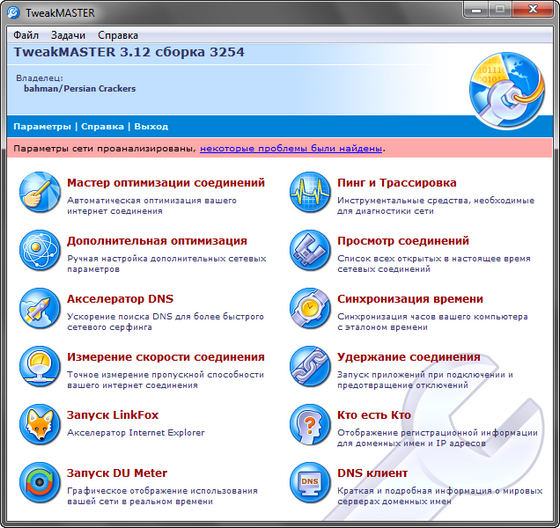Launch Акселератор DNS heading

120,299
